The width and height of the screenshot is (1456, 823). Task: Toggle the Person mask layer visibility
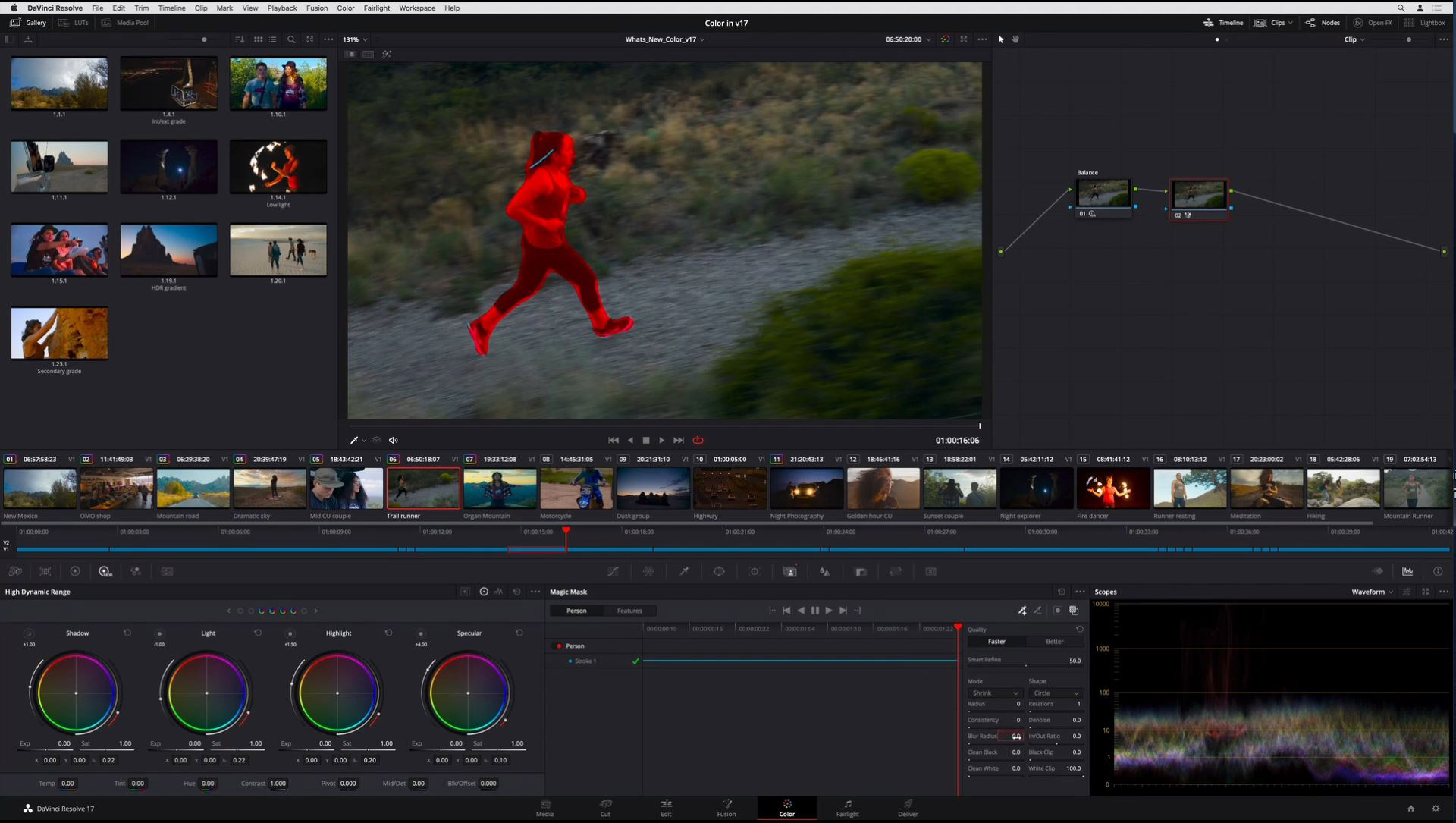[x=557, y=645]
